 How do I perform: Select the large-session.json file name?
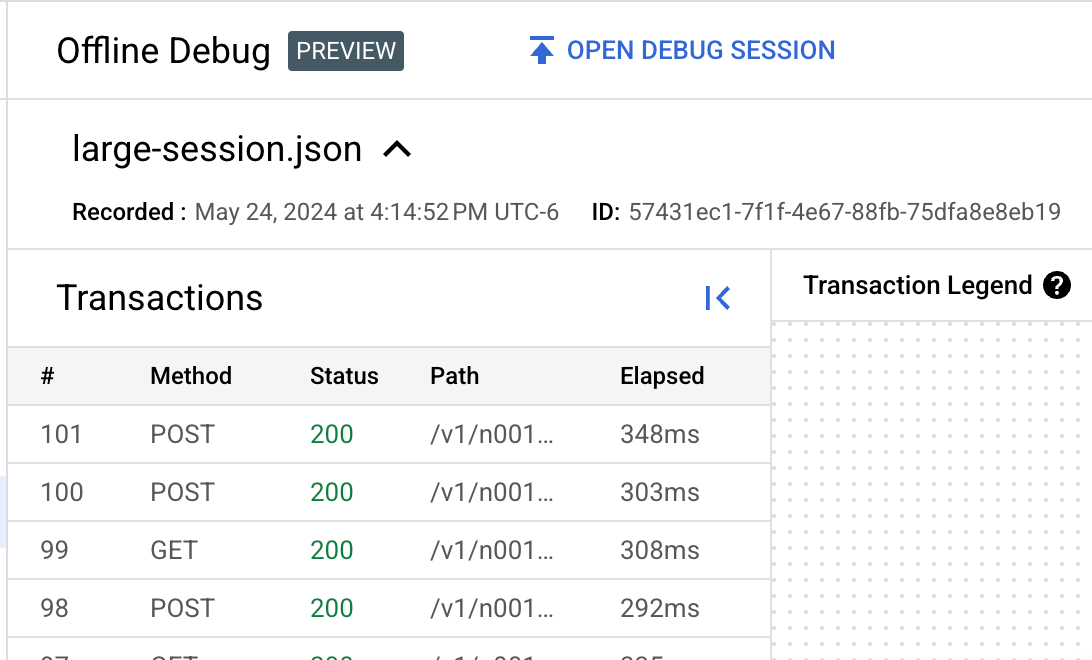click(217, 150)
